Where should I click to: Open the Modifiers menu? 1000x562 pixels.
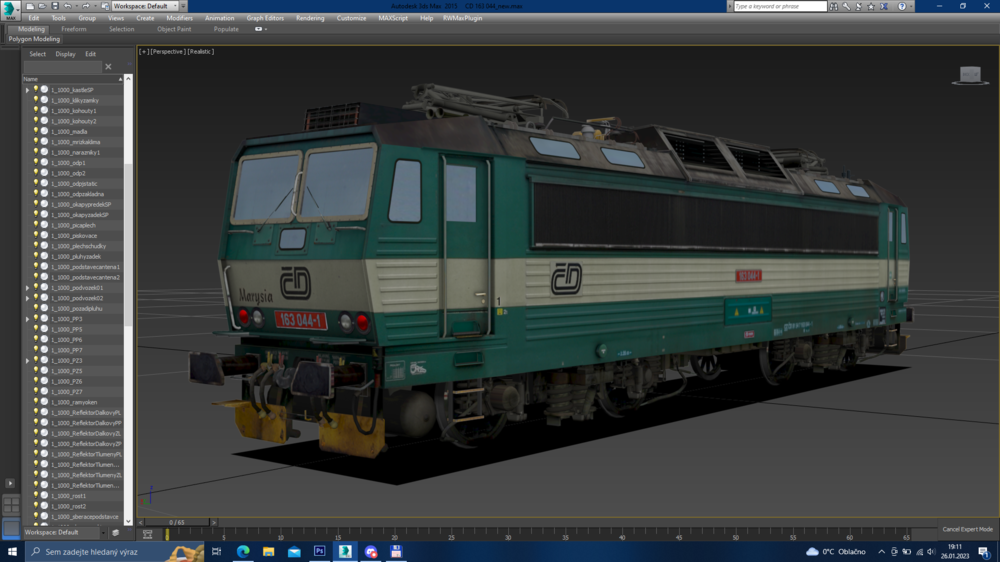179,18
